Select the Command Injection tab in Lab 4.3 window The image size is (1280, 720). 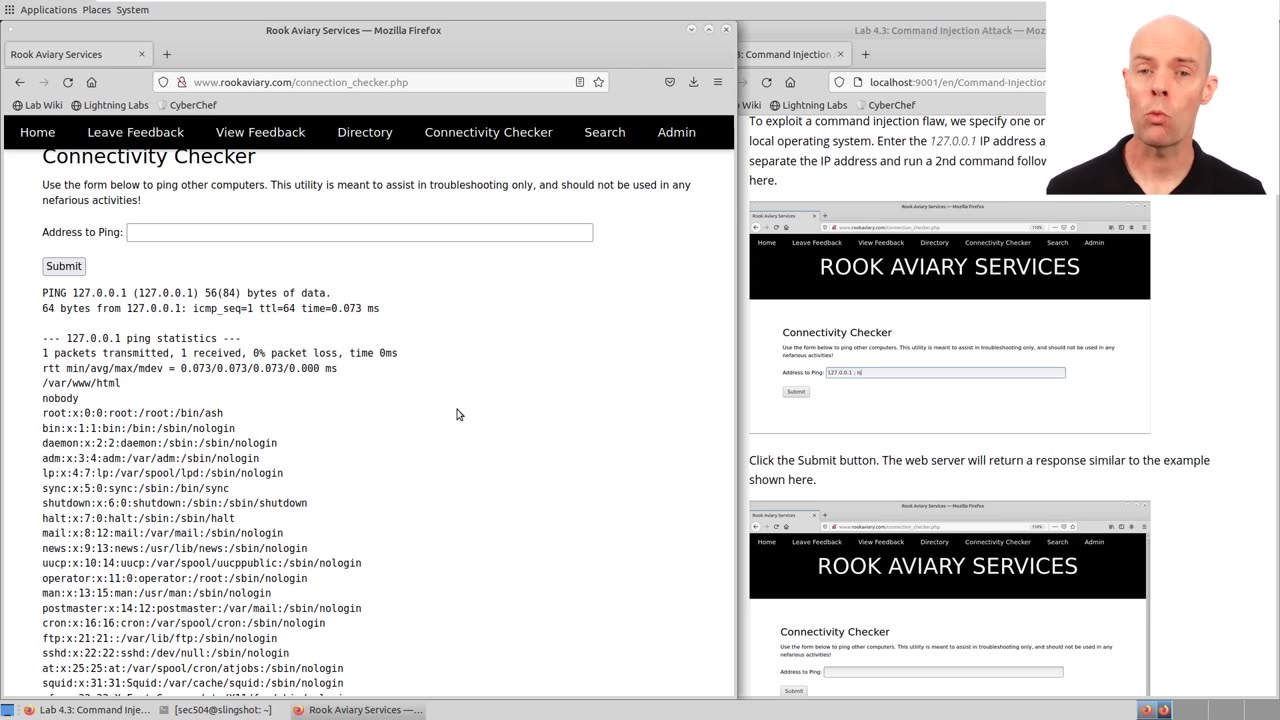[793, 54]
